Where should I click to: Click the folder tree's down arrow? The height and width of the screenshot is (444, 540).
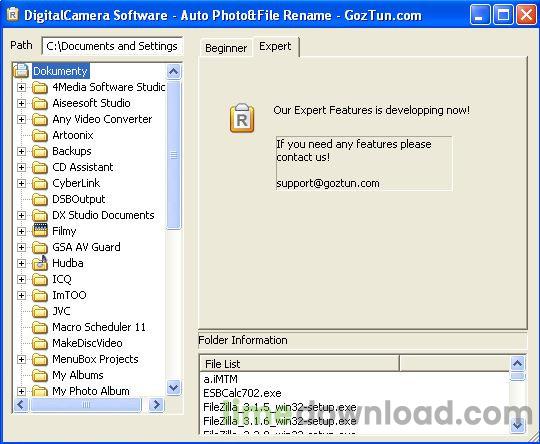click(x=174, y=388)
